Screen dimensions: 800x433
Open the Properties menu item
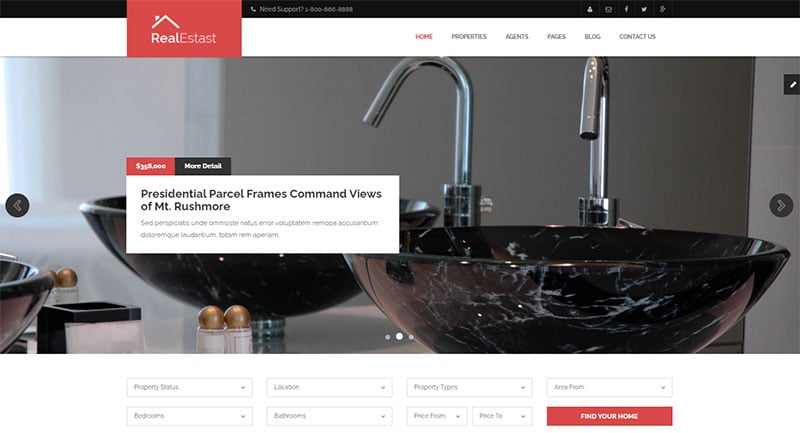coord(469,37)
